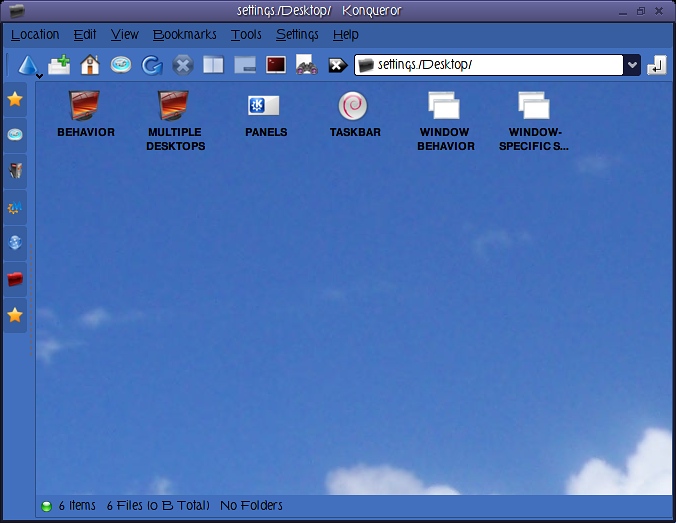Click the disc media icon in toolbar
This screenshot has width=676, height=523.
tap(121, 65)
